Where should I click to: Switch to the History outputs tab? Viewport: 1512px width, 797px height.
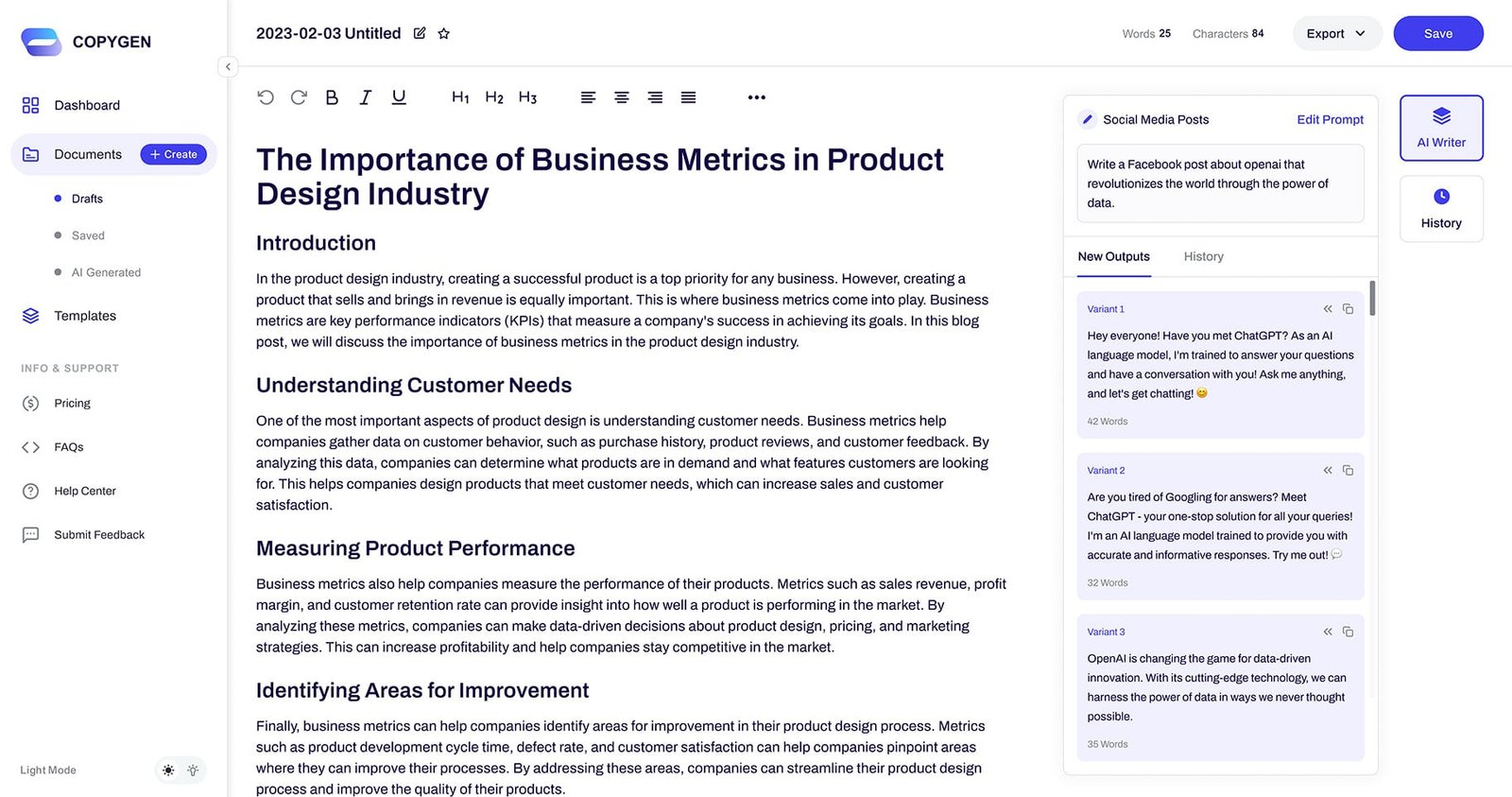point(1203,257)
